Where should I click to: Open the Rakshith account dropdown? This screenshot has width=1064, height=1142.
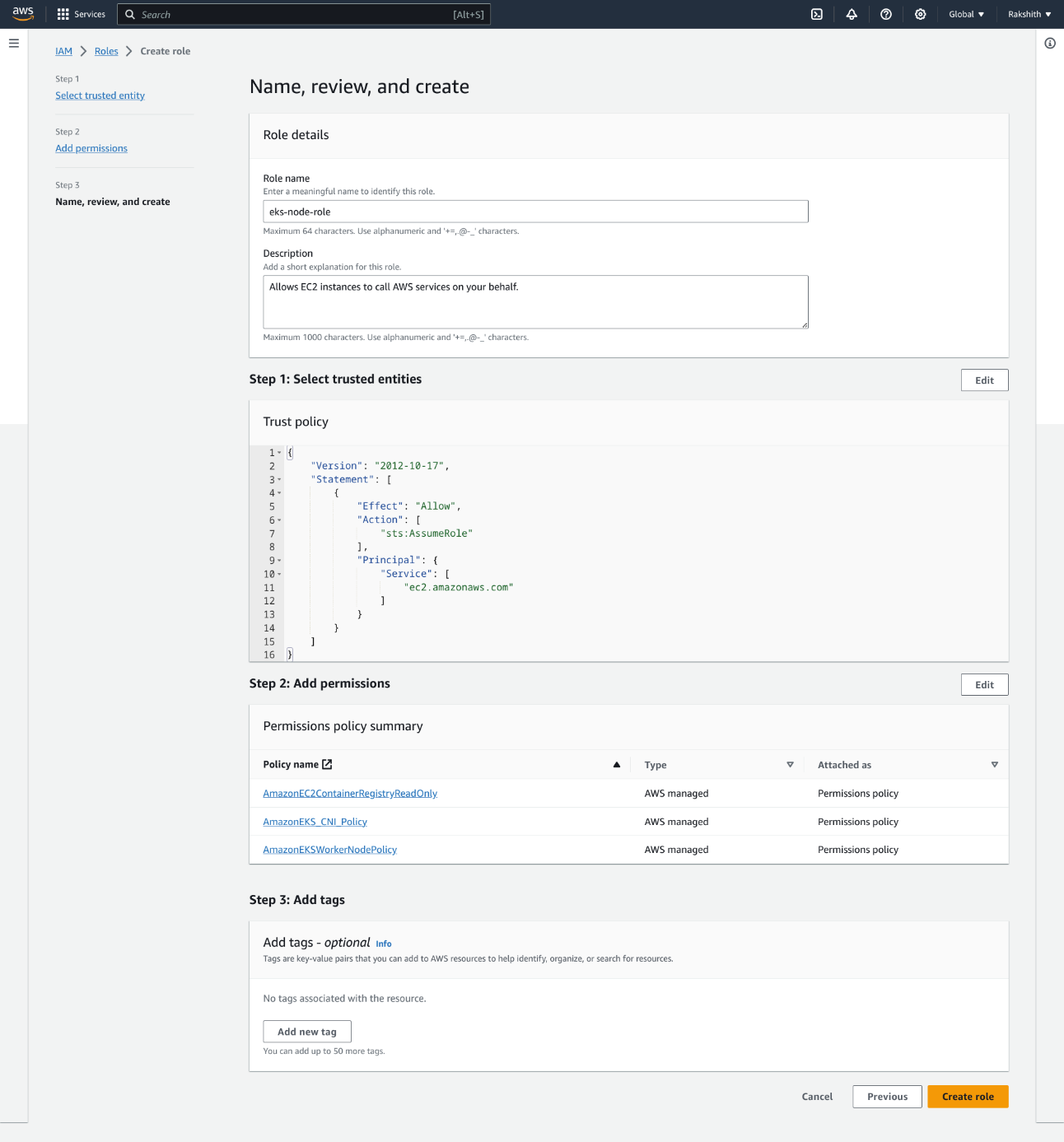pyautogui.click(x=1029, y=14)
